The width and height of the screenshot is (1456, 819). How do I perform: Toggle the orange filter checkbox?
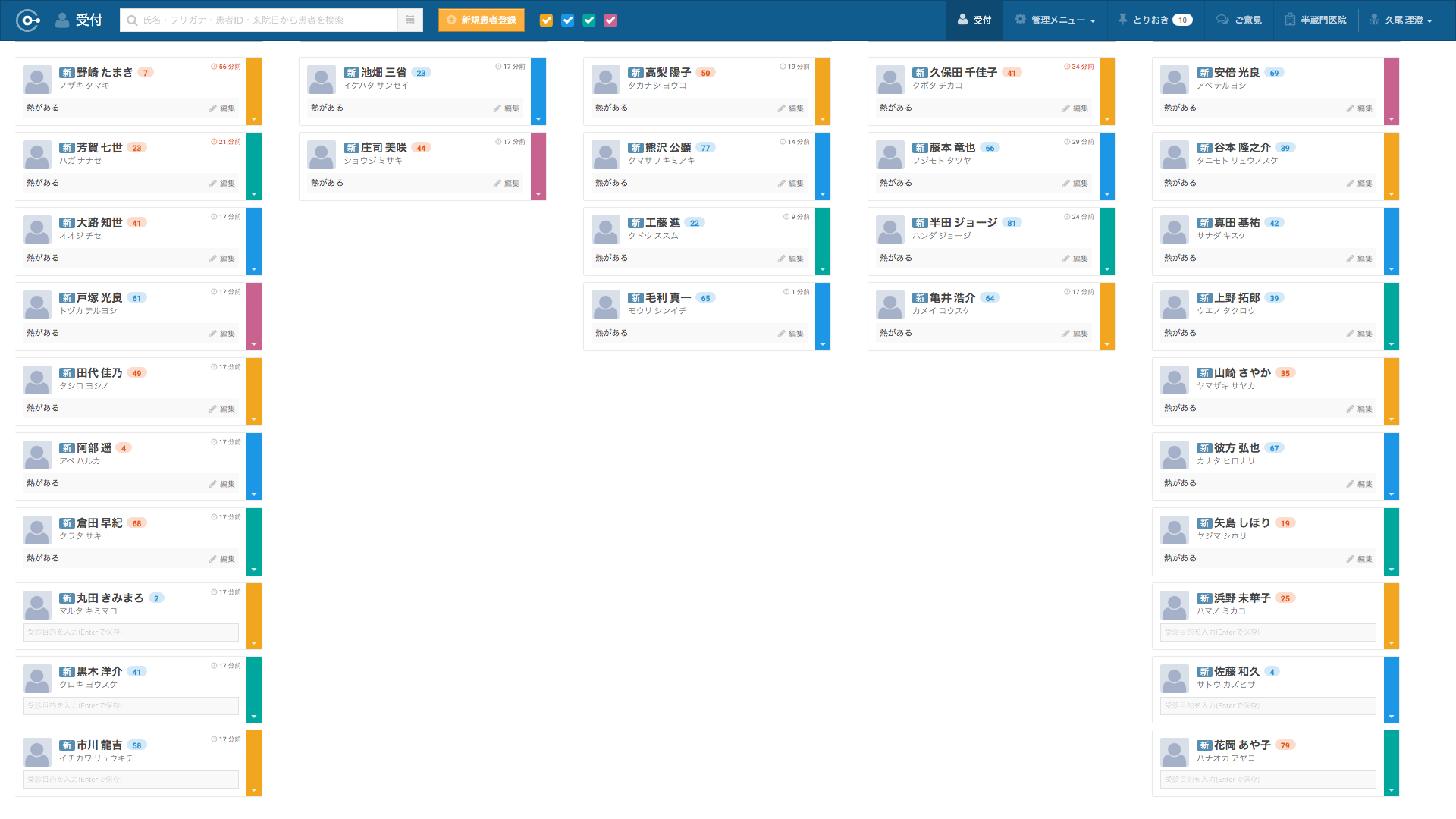pyautogui.click(x=546, y=20)
